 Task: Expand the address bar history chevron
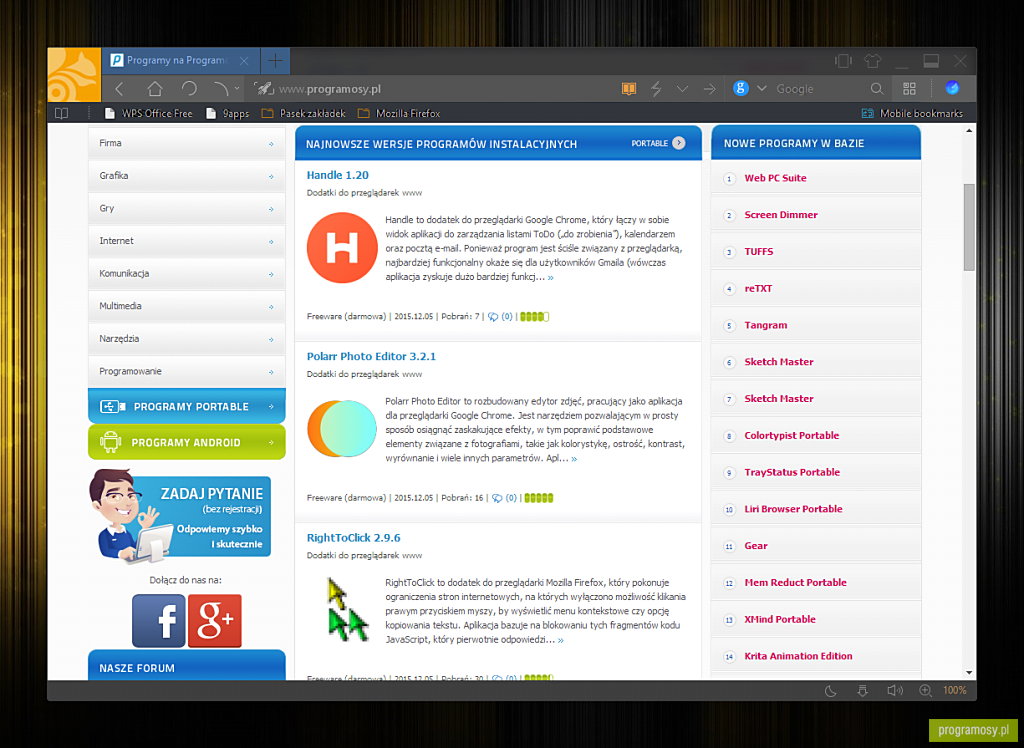coord(682,89)
